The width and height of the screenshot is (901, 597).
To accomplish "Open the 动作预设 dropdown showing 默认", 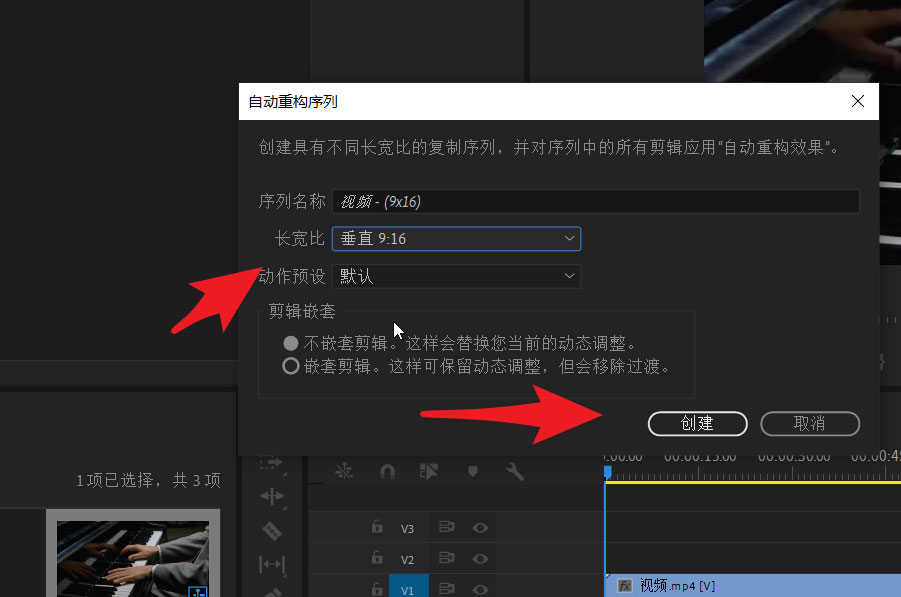I will point(456,276).
